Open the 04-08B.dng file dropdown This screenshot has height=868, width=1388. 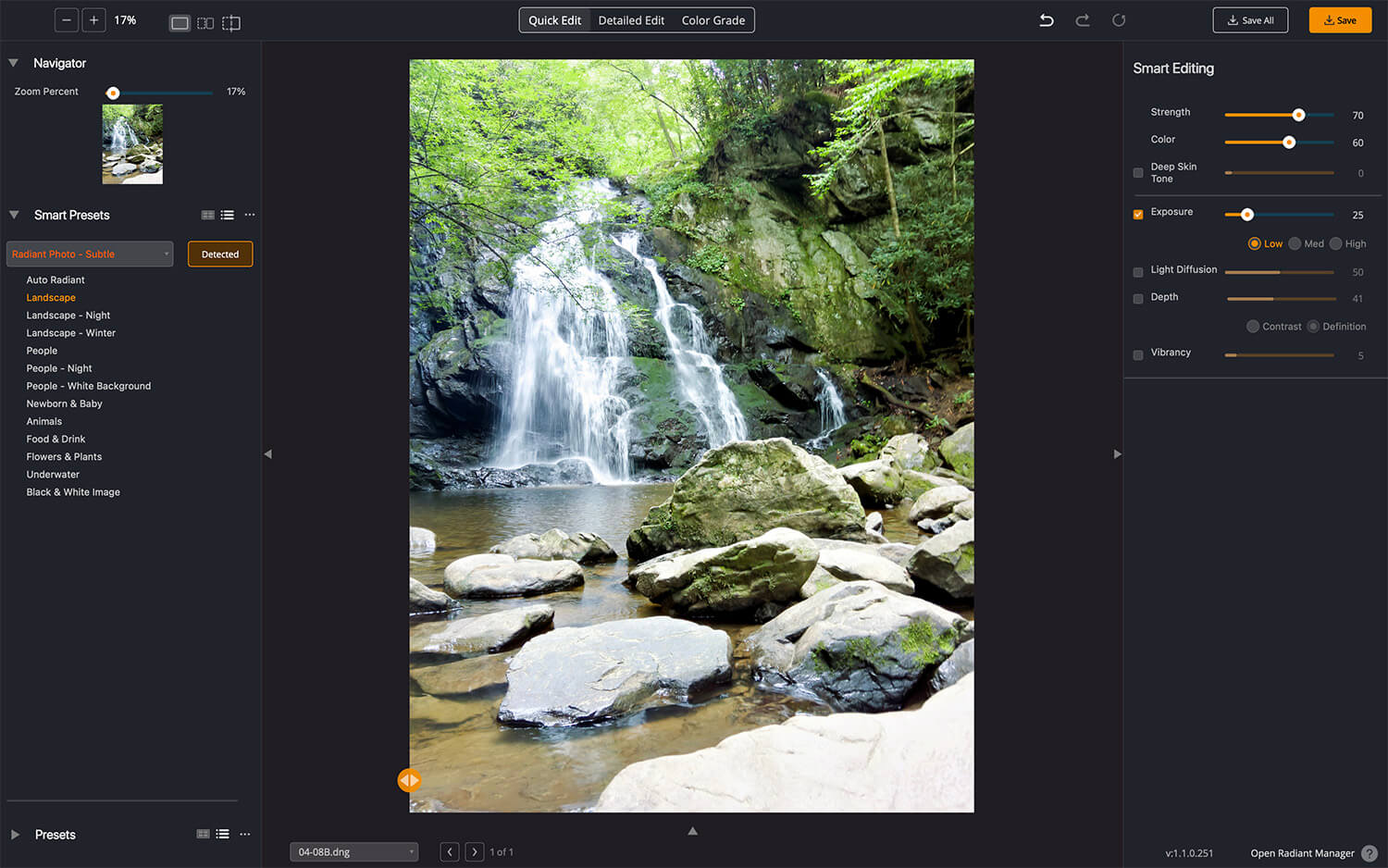pyautogui.click(x=353, y=852)
